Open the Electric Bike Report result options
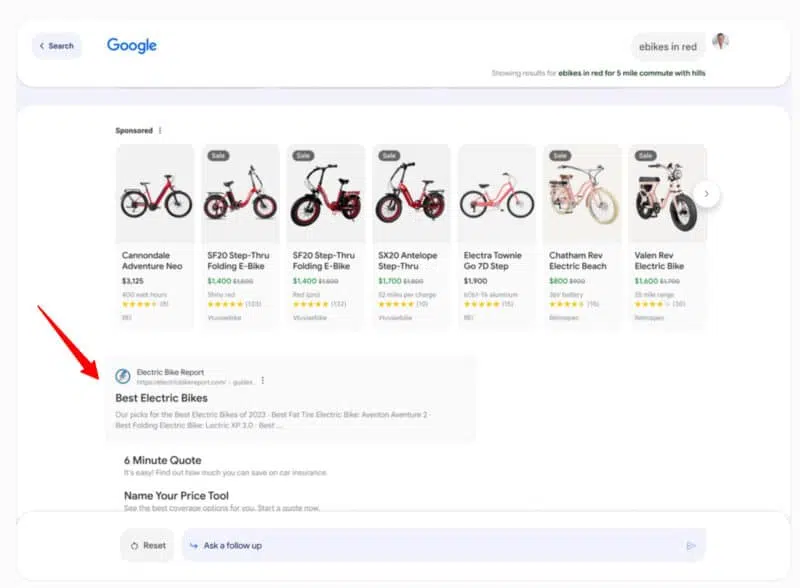Screen dimensions: 800x588 pyautogui.click(x=263, y=380)
